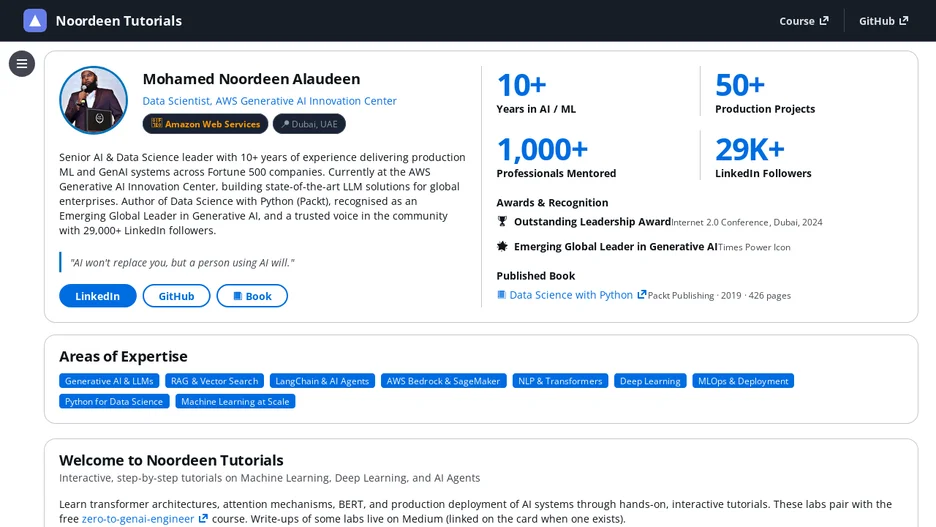This screenshot has height=527, width=936.
Task: Click the Noordeen Tutorials triangle logo
Action: (x=35, y=21)
